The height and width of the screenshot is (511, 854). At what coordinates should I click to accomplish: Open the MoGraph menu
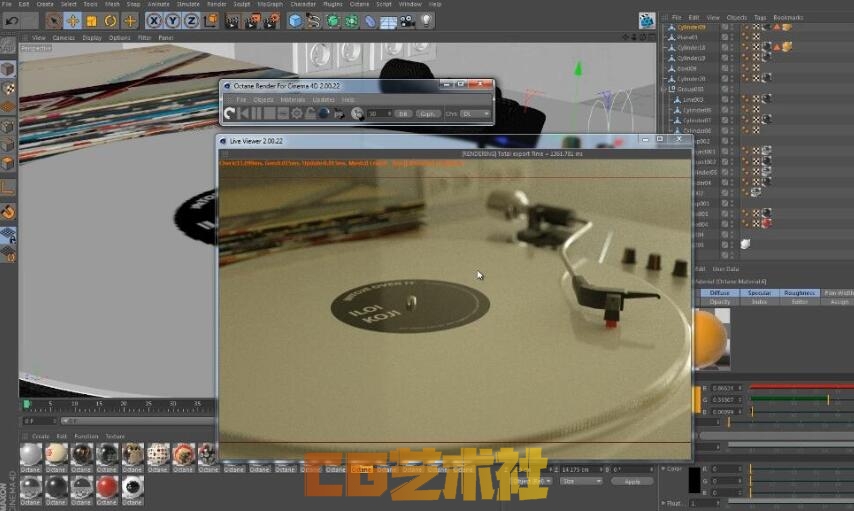(x=270, y=4)
